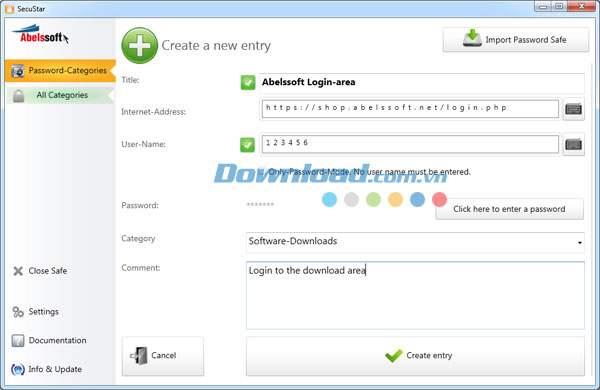Click the Comment text area
Screen dimensions: 600x390
point(415,295)
